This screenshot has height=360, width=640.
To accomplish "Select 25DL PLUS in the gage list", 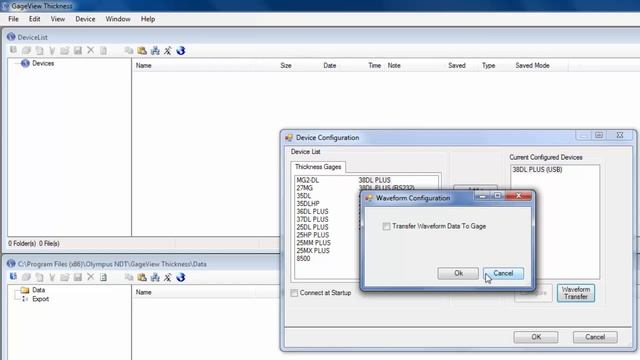I will [312, 227].
